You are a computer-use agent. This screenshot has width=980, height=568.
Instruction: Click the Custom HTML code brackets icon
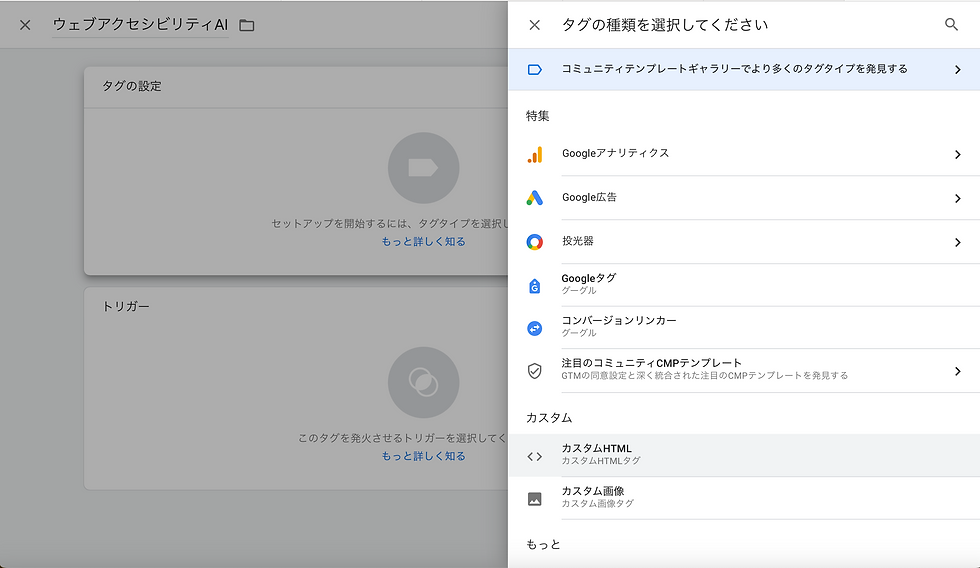[x=534, y=457]
